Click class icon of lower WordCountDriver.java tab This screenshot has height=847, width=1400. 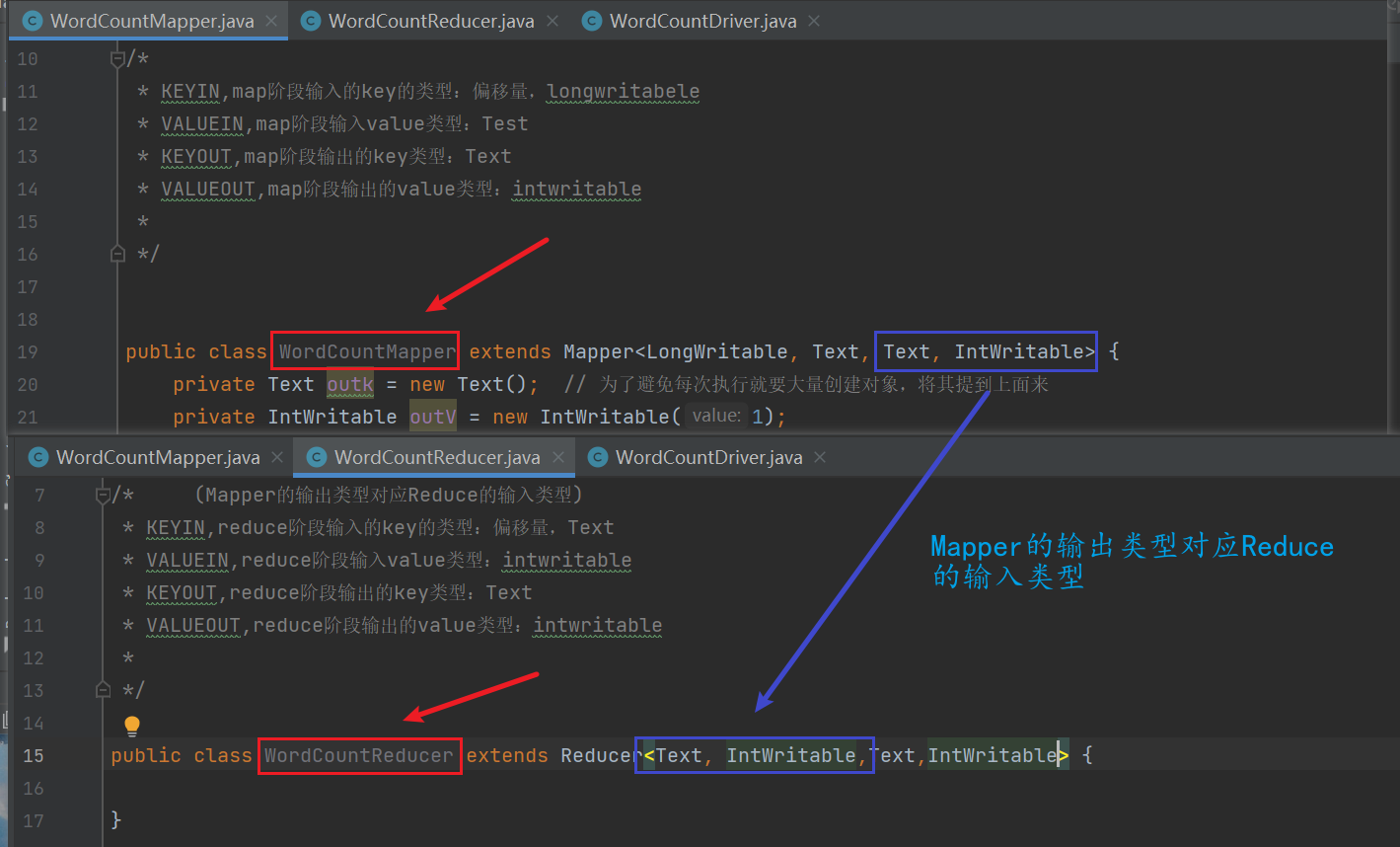pyautogui.click(x=598, y=457)
